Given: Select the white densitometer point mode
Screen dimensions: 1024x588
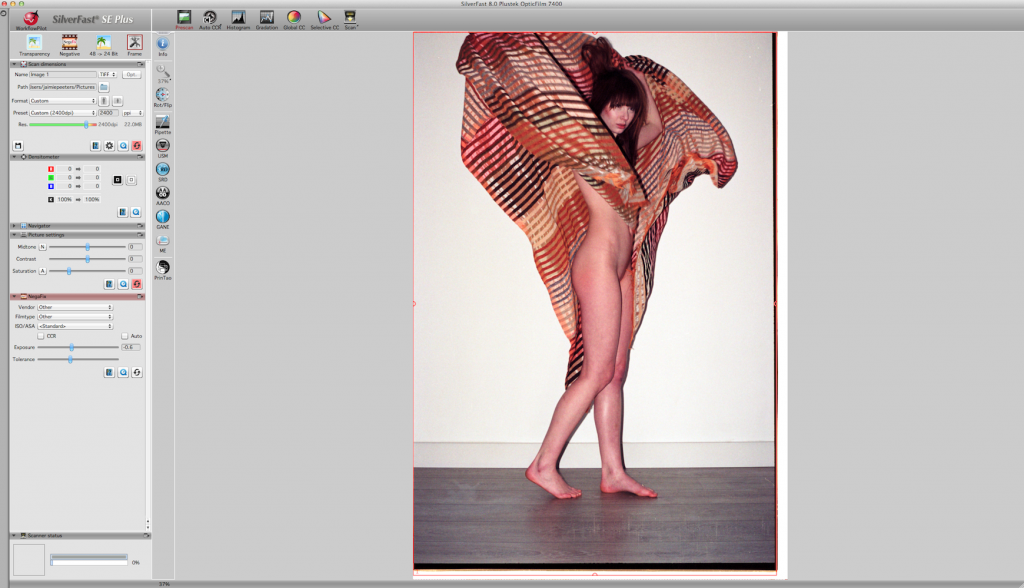Looking at the screenshot, I should pos(131,180).
